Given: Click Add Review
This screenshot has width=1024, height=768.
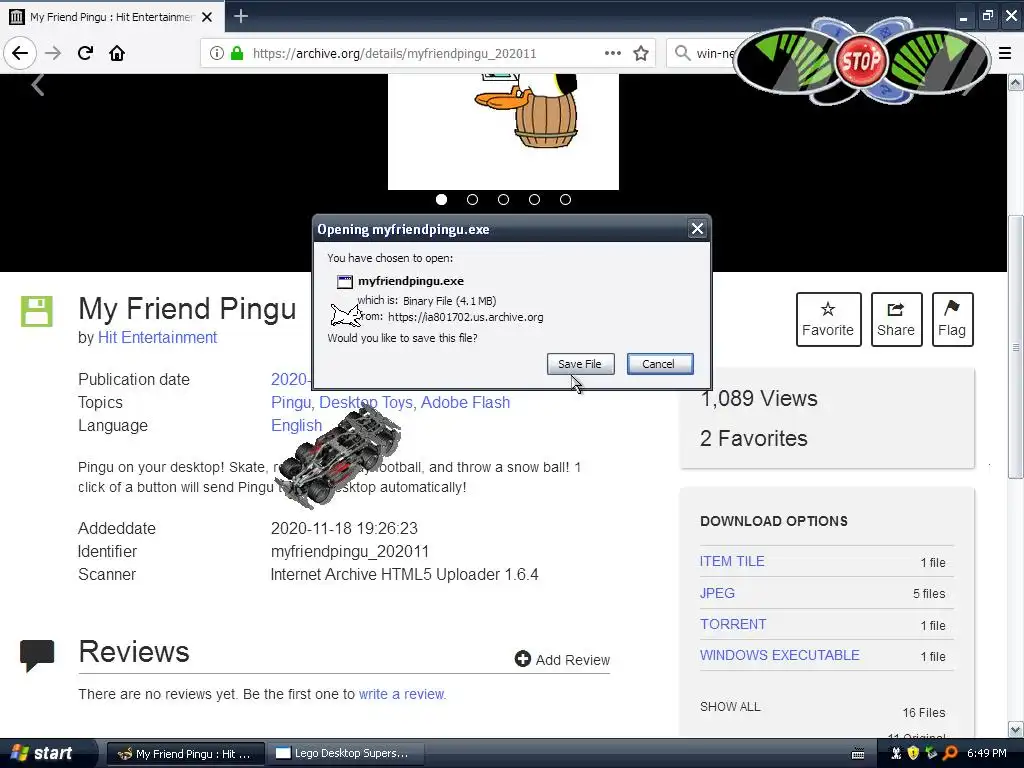Looking at the screenshot, I should (562, 660).
